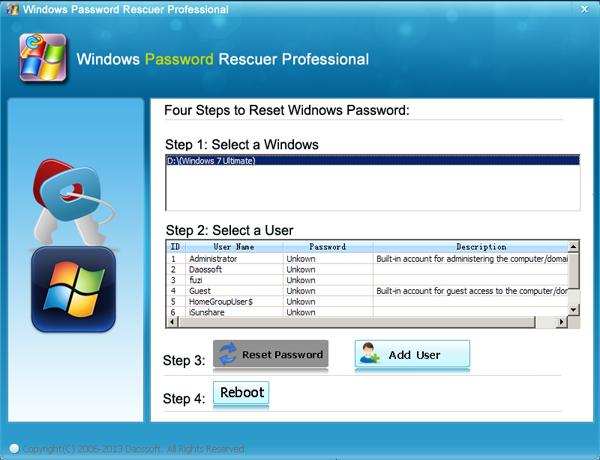The height and width of the screenshot is (460, 600).
Task: Click the Reset Password button
Action: pyautogui.click(x=271, y=354)
